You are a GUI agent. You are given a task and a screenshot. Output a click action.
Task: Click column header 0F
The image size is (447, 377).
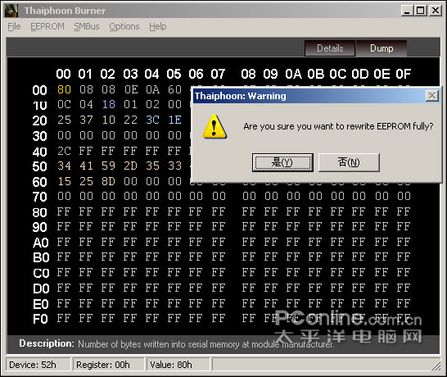(x=403, y=74)
